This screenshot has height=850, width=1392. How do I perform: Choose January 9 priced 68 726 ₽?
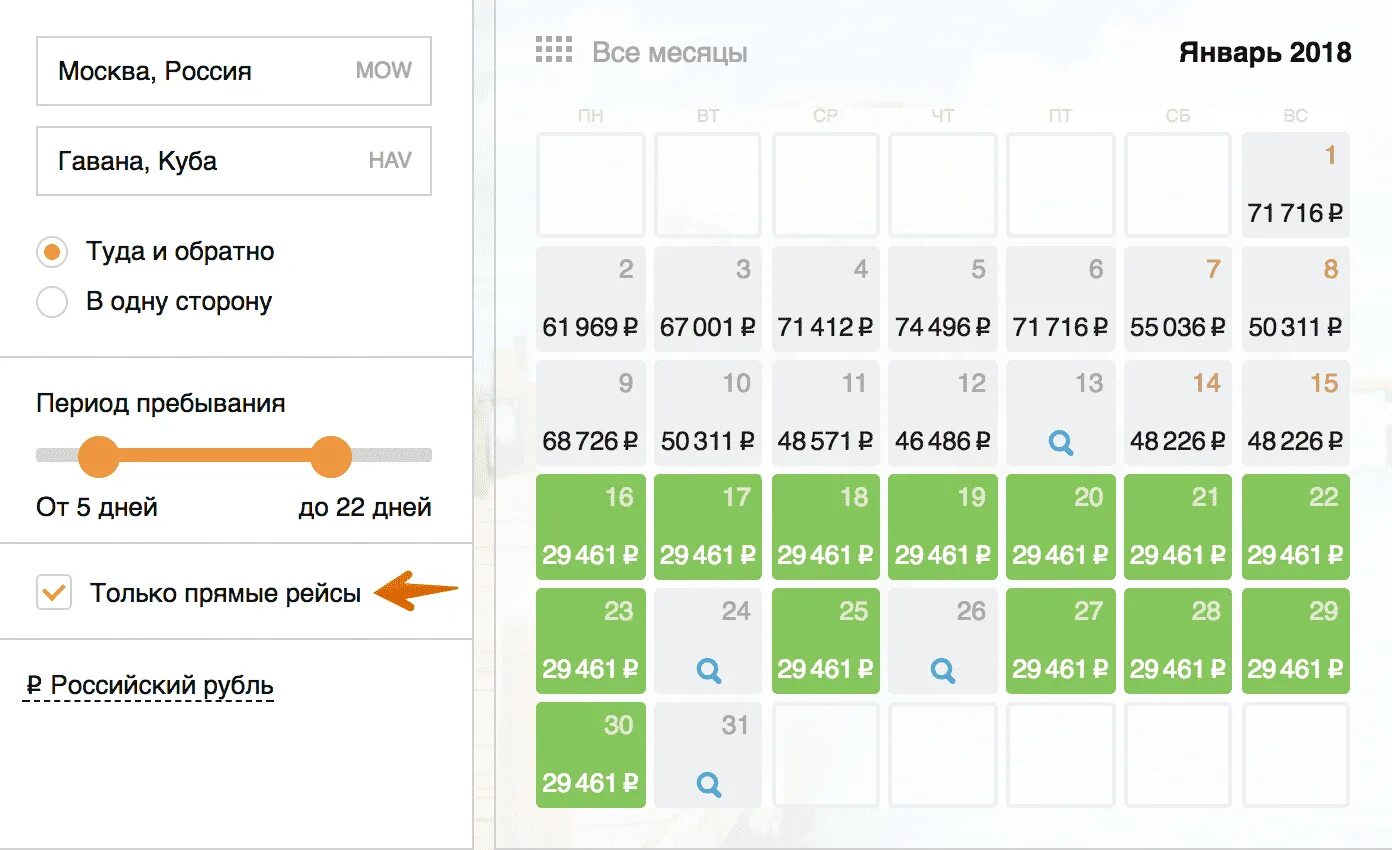coord(591,413)
